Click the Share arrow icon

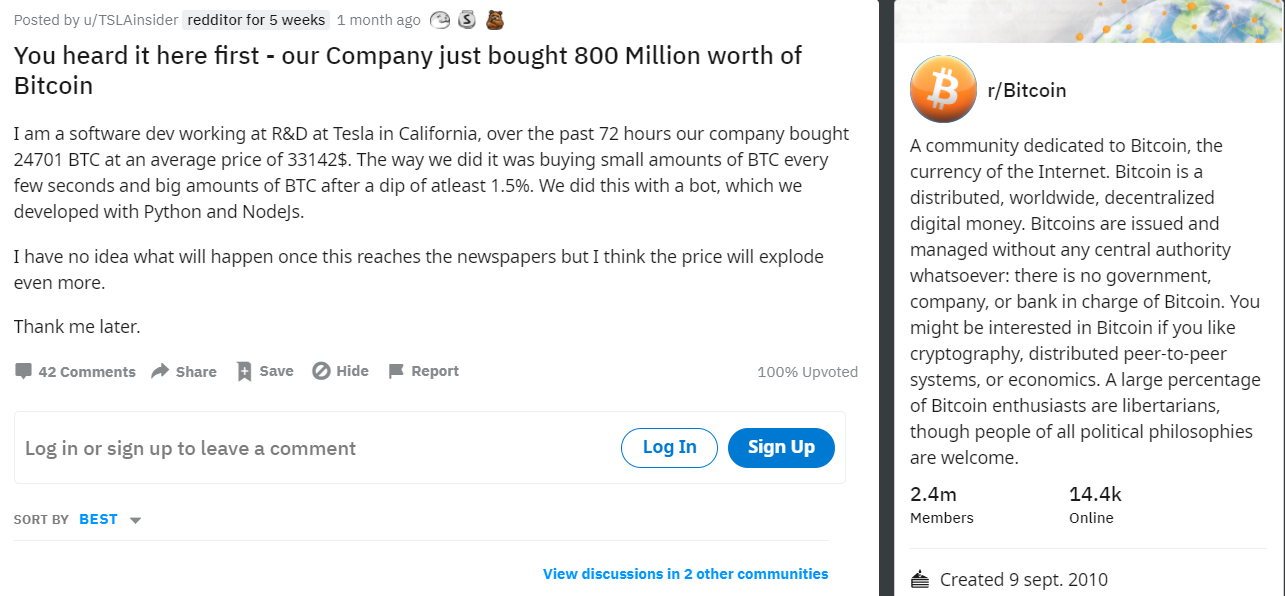click(160, 371)
